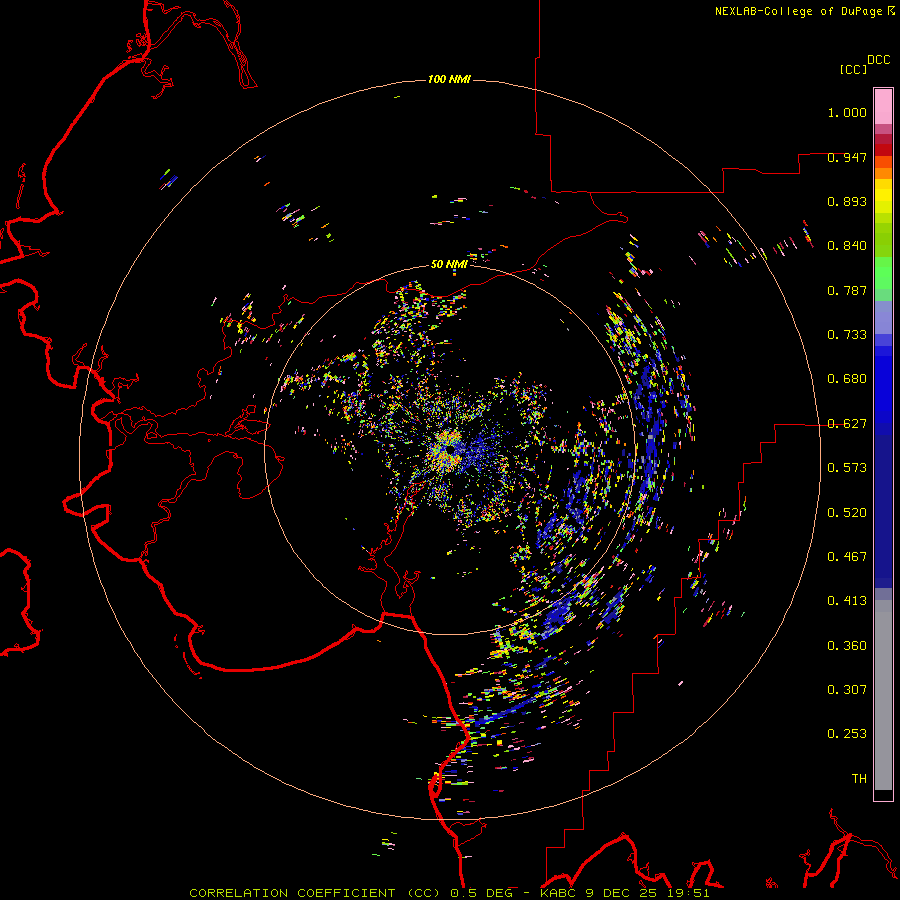Click the [CC] unit label above the legend

[853, 69]
